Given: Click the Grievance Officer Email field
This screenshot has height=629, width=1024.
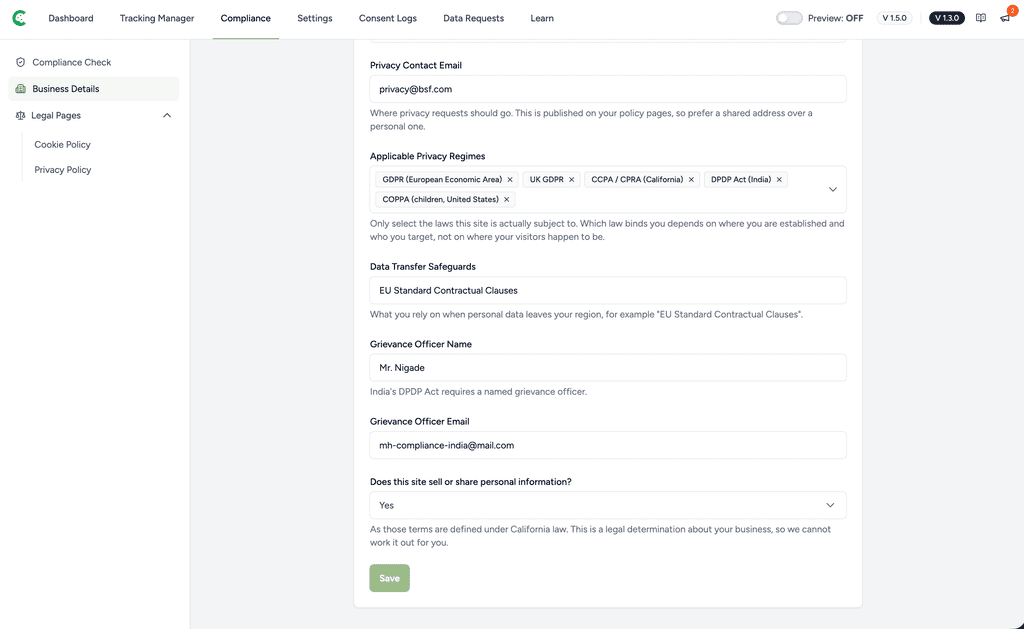Looking at the screenshot, I should point(608,445).
